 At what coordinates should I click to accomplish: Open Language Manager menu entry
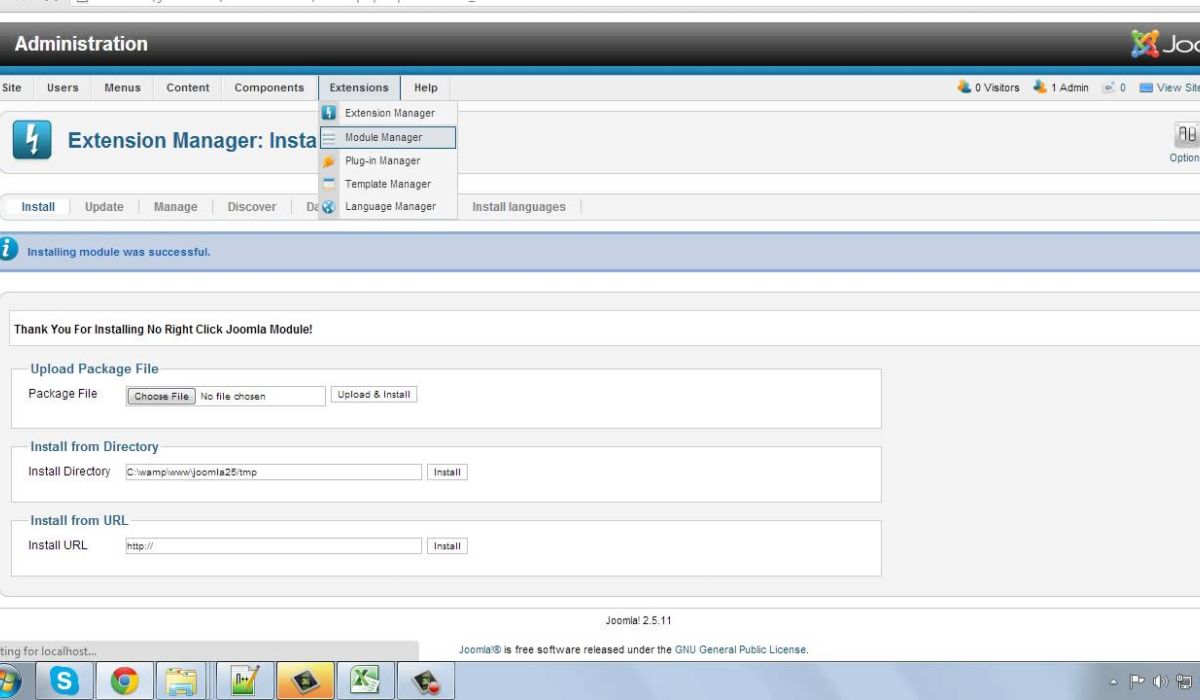tap(388, 206)
